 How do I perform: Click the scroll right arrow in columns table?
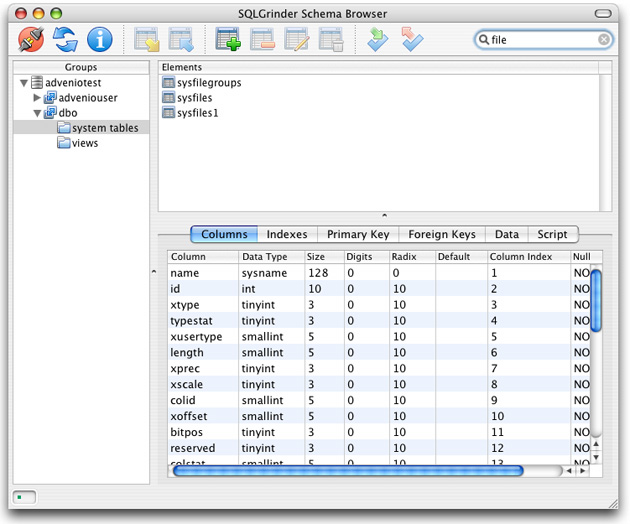(x=583, y=471)
